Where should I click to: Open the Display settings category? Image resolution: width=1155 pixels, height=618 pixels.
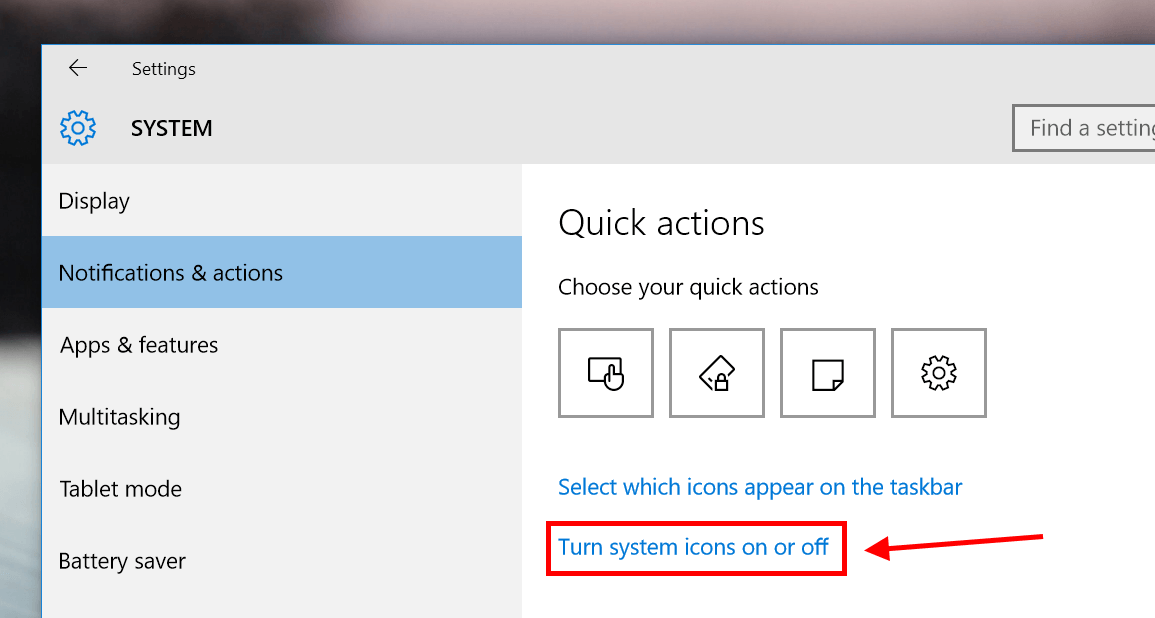tap(282, 200)
